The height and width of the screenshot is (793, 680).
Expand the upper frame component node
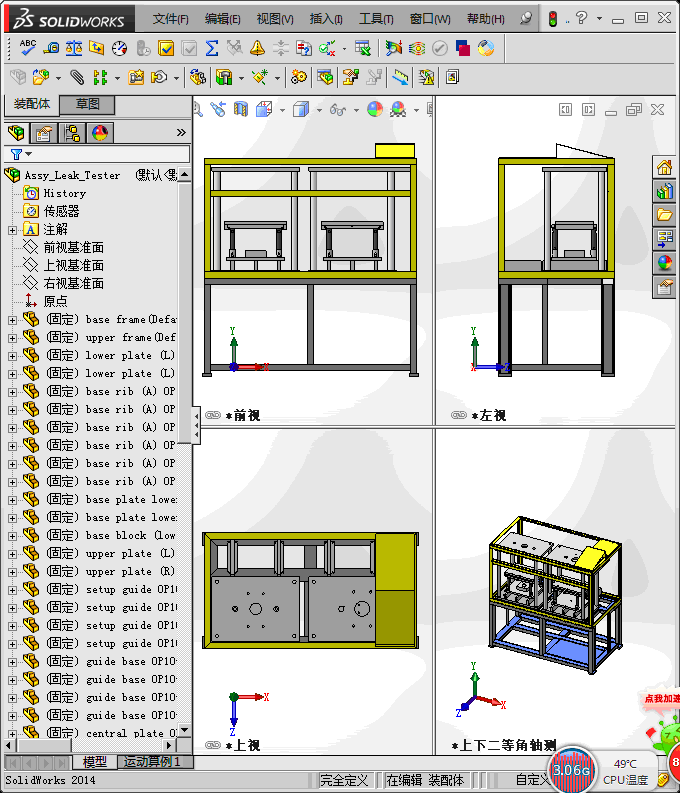pyautogui.click(x=13, y=338)
